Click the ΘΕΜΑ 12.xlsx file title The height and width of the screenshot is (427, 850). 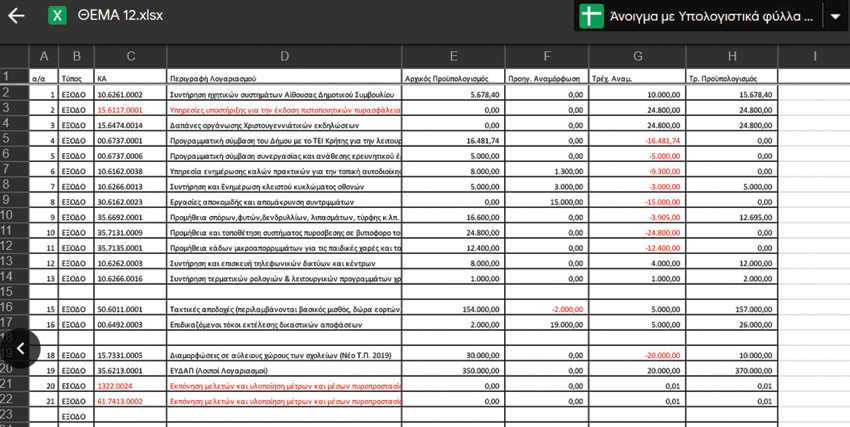click(120, 17)
